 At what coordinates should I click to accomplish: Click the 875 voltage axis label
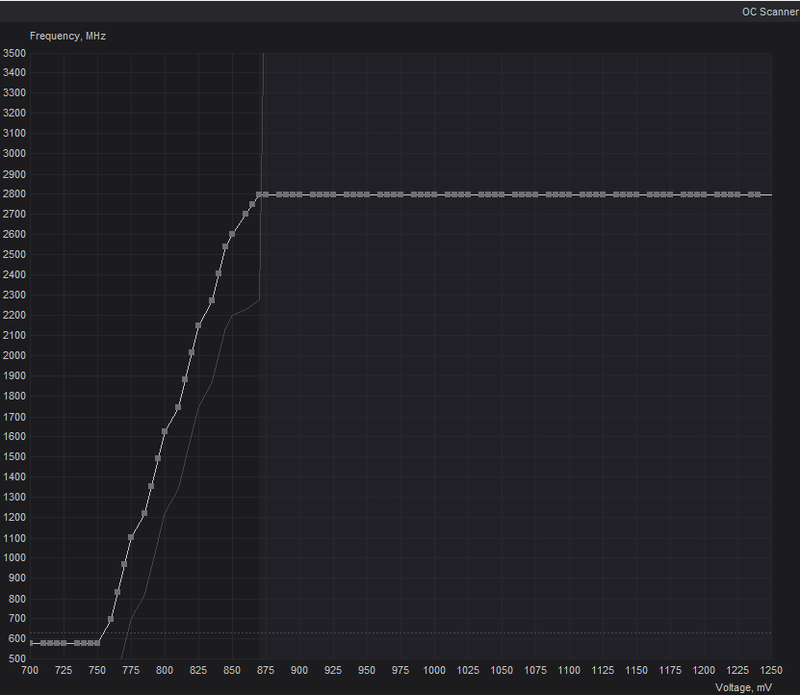coord(266,670)
